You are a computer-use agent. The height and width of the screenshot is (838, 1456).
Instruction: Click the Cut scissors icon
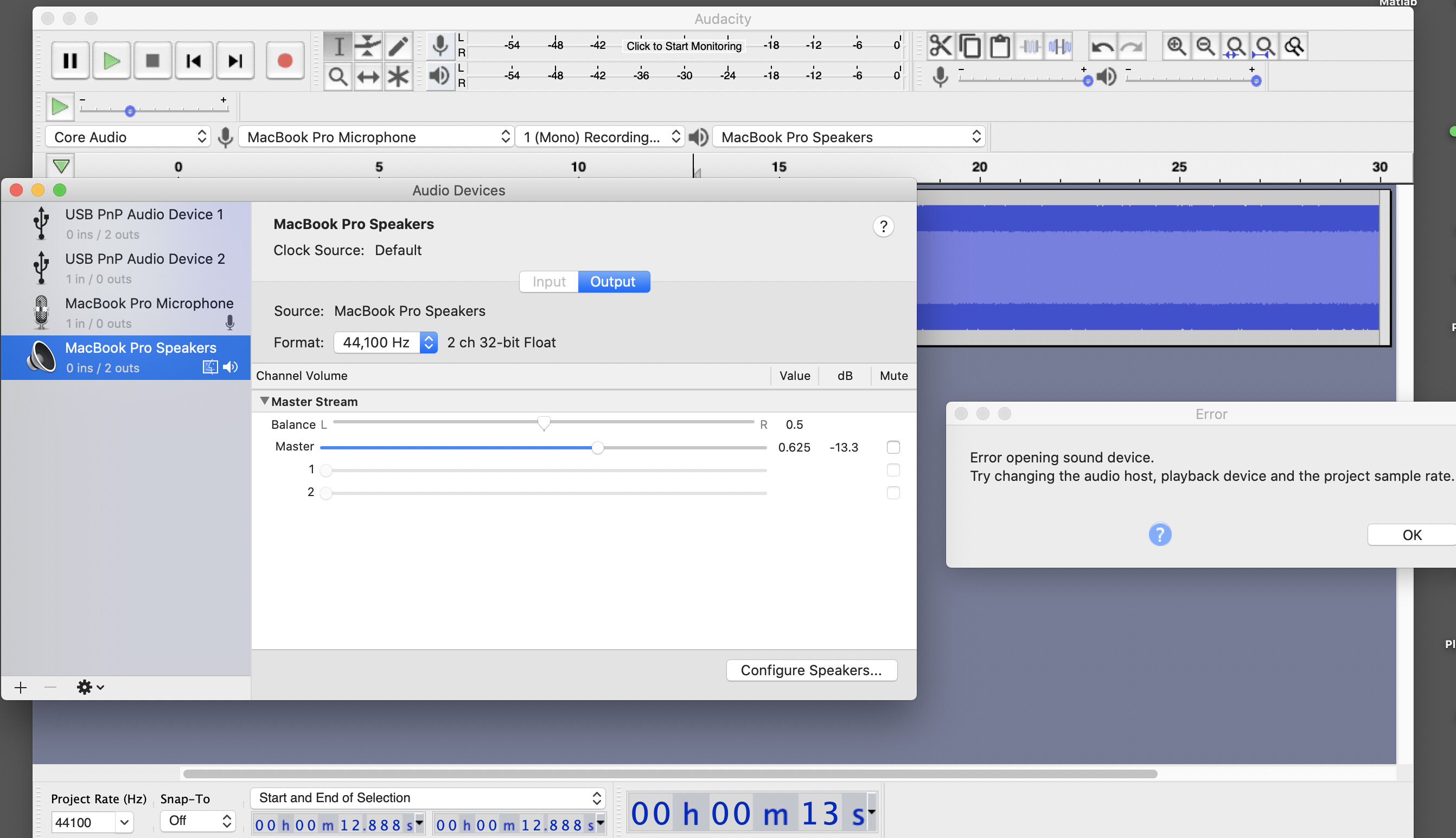[x=941, y=46]
